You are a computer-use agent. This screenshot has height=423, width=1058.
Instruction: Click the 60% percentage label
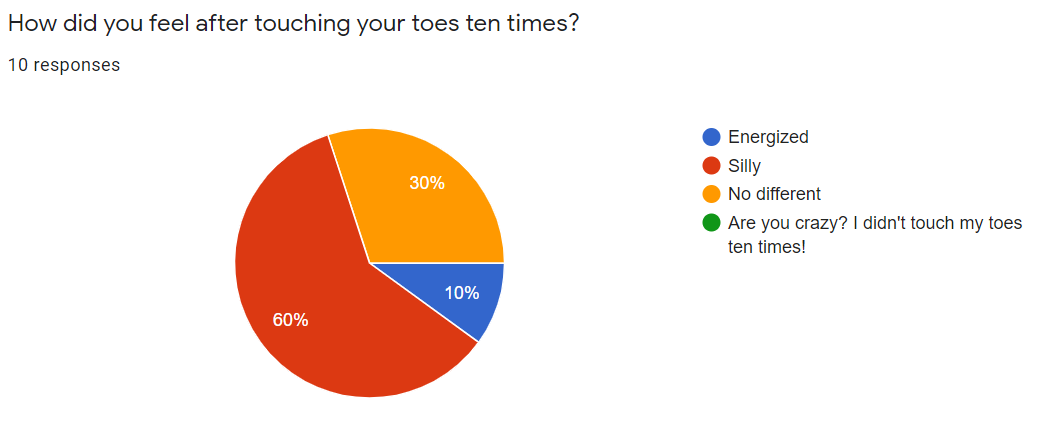pos(290,320)
